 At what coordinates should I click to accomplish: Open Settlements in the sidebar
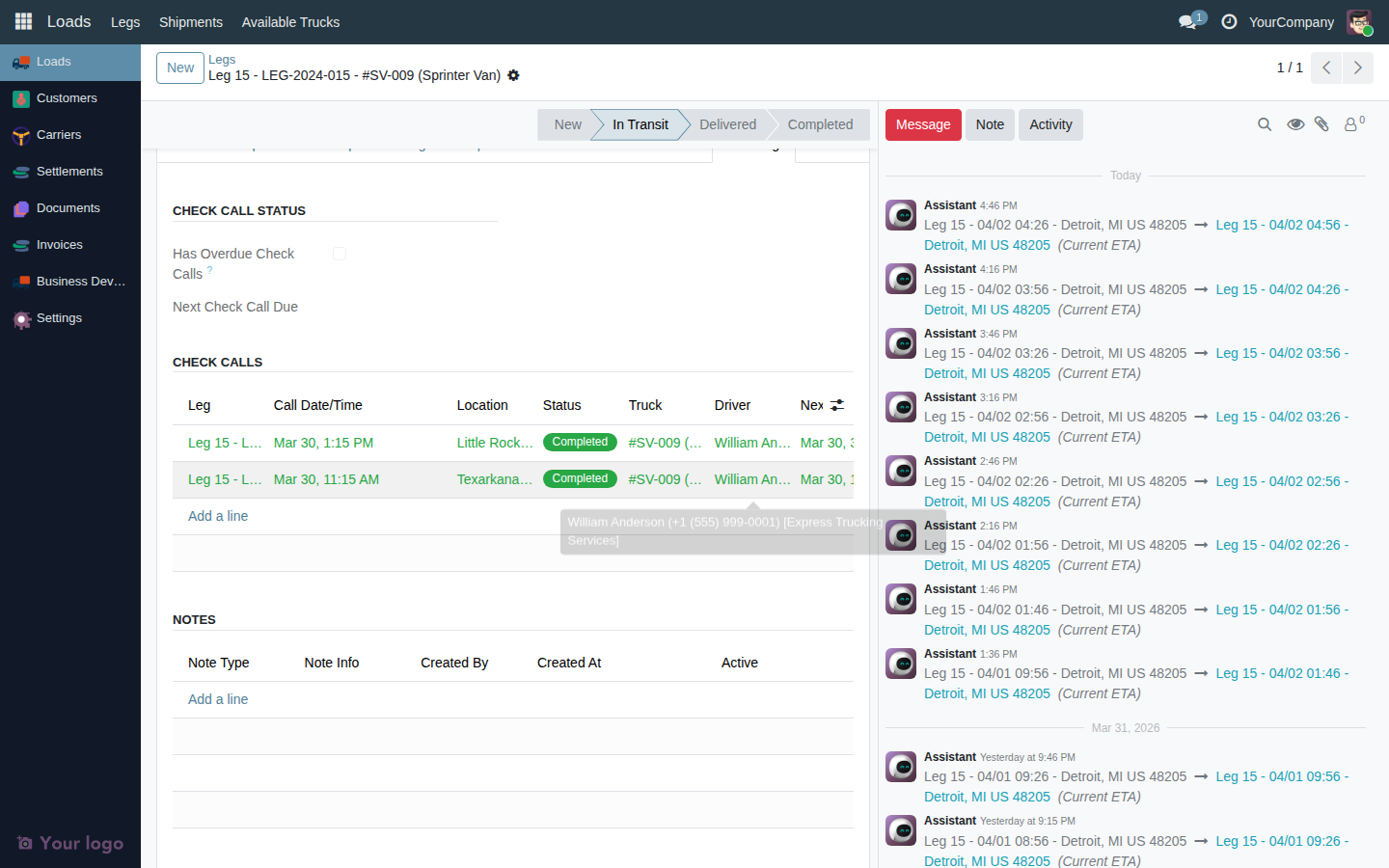click(70, 172)
